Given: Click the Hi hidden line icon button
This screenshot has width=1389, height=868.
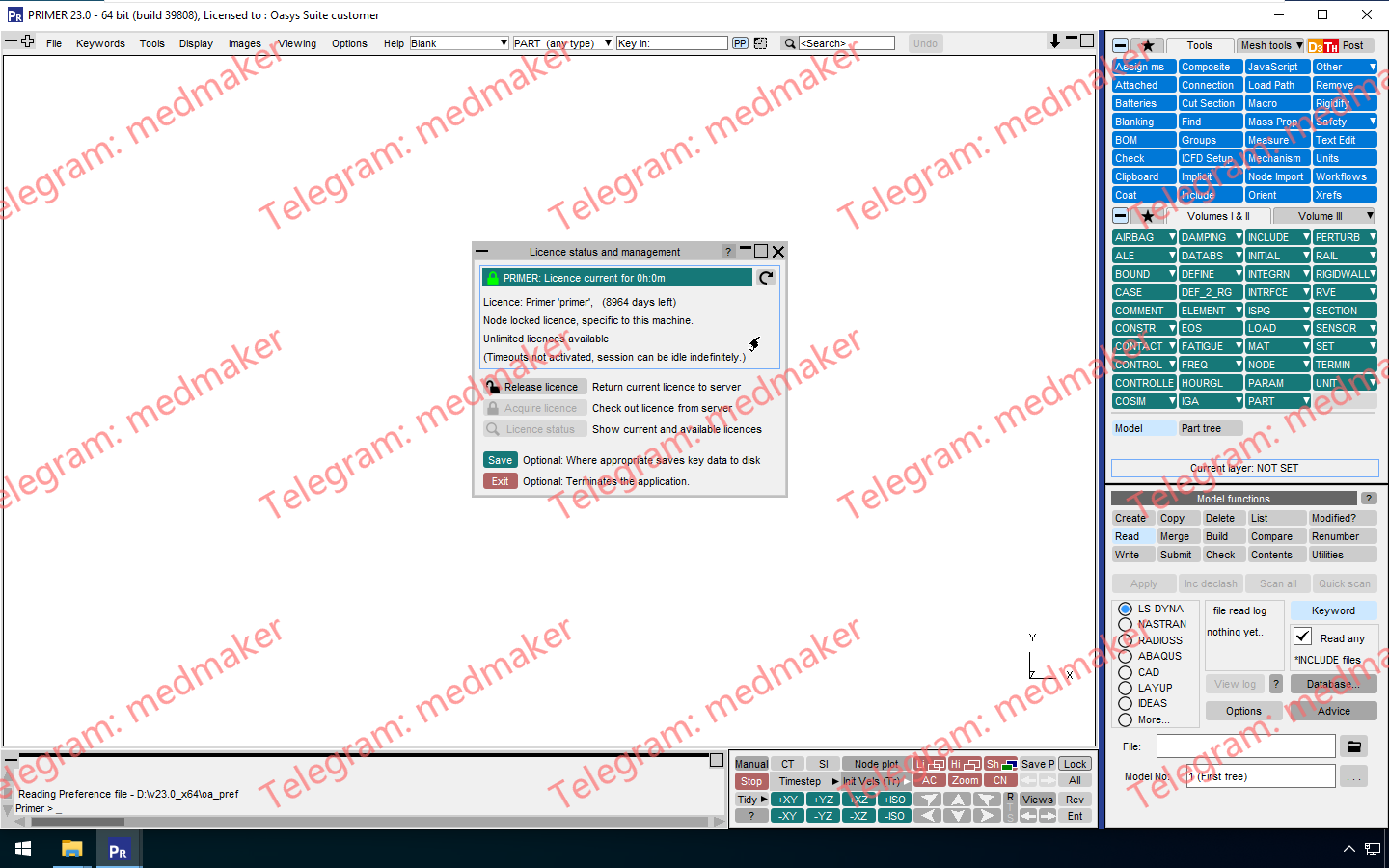Looking at the screenshot, I should 965,764.
